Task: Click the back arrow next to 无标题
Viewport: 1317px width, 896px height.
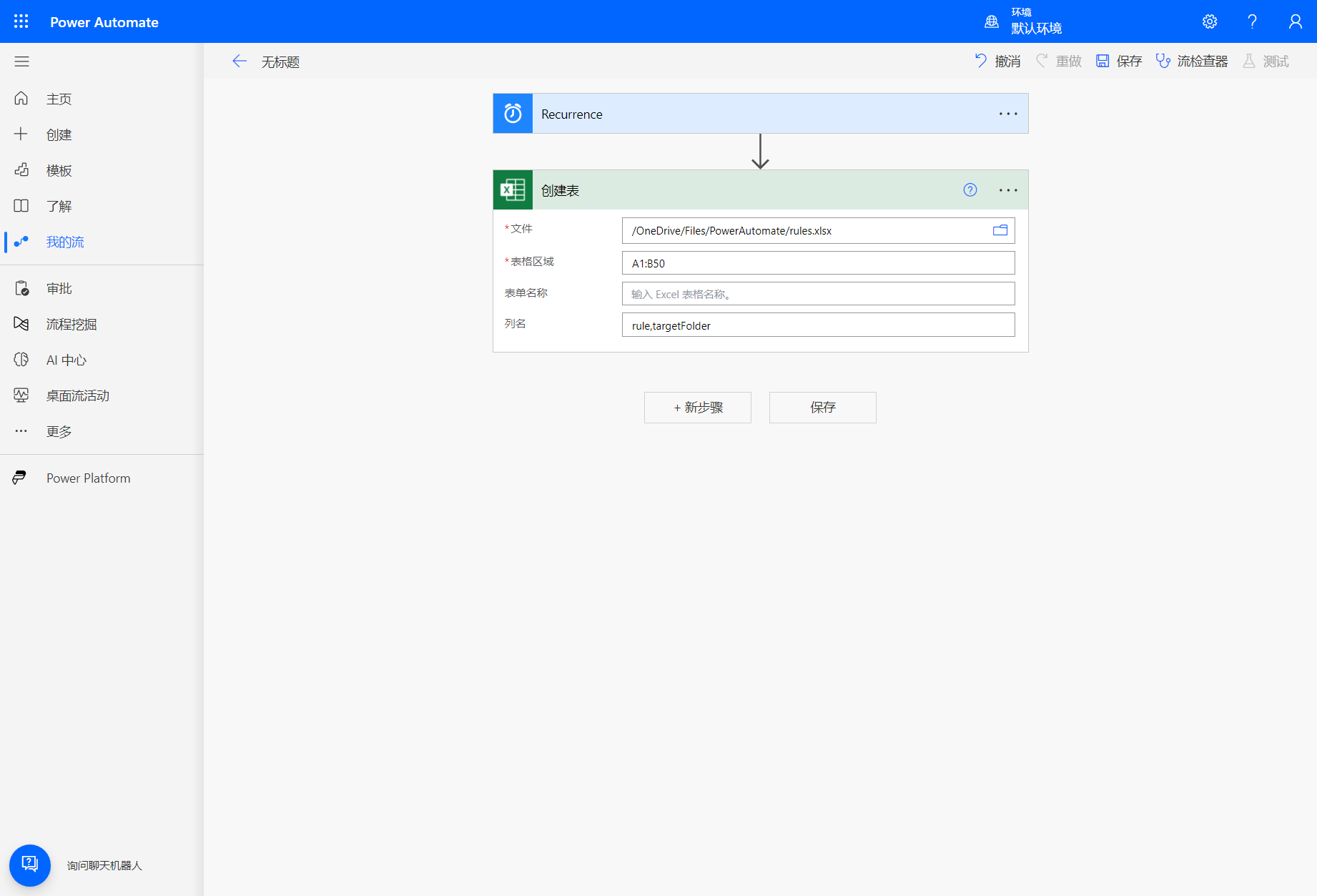Action: (x=240, y=61)
